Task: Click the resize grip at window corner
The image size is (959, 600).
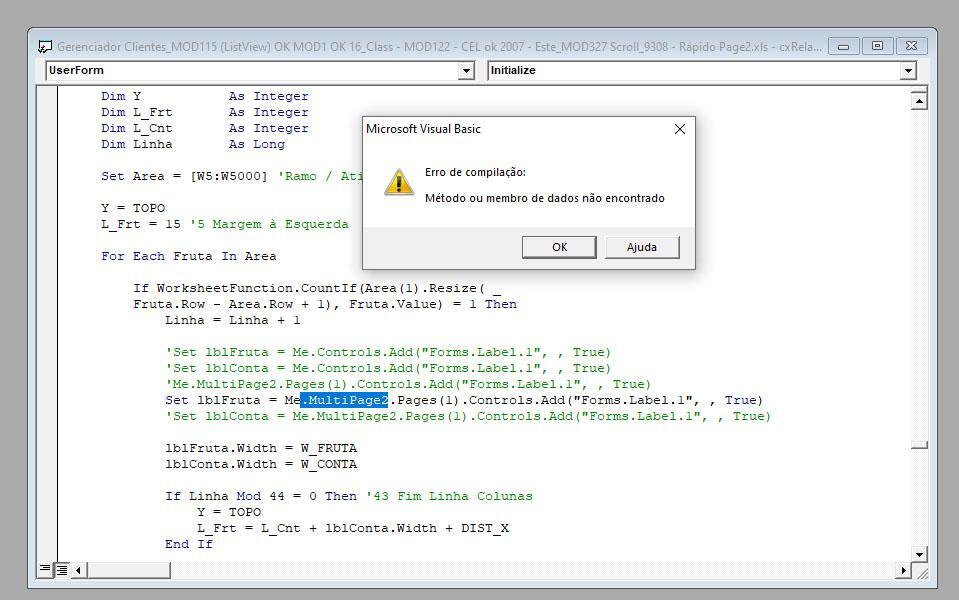Action: point(922,572)
